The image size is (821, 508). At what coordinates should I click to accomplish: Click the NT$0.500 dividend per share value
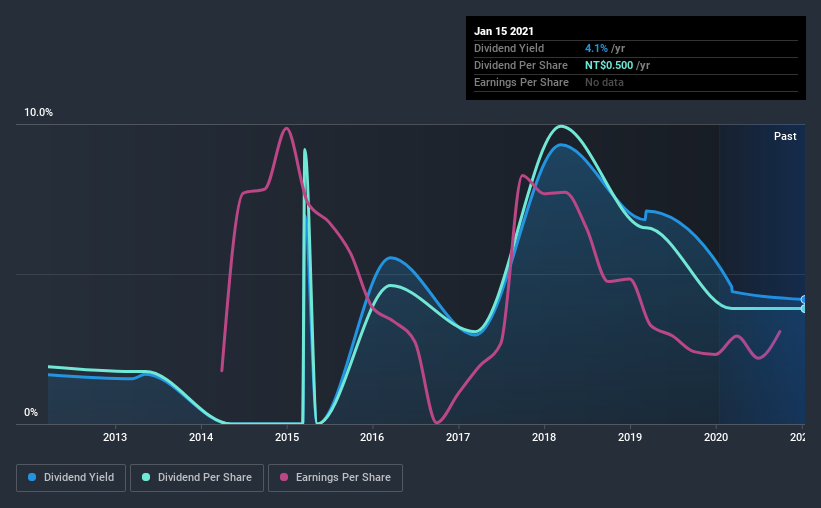coord(609,65)
